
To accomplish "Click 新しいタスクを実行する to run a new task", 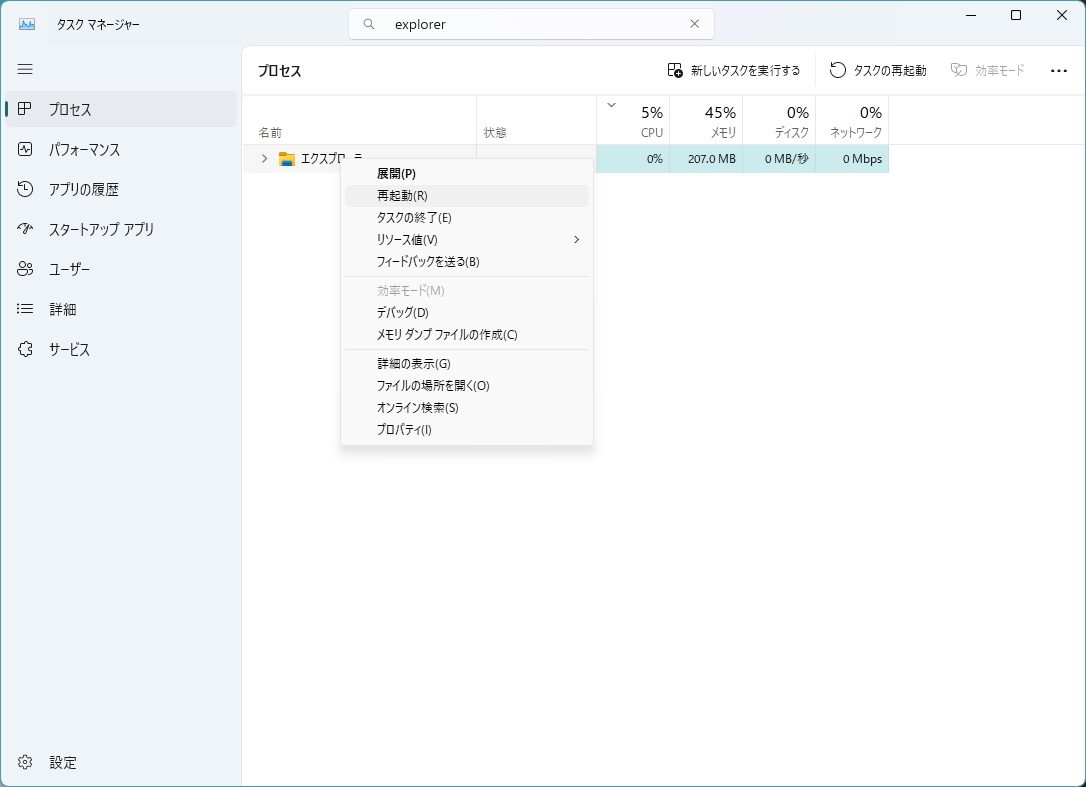I will [735, 70].
